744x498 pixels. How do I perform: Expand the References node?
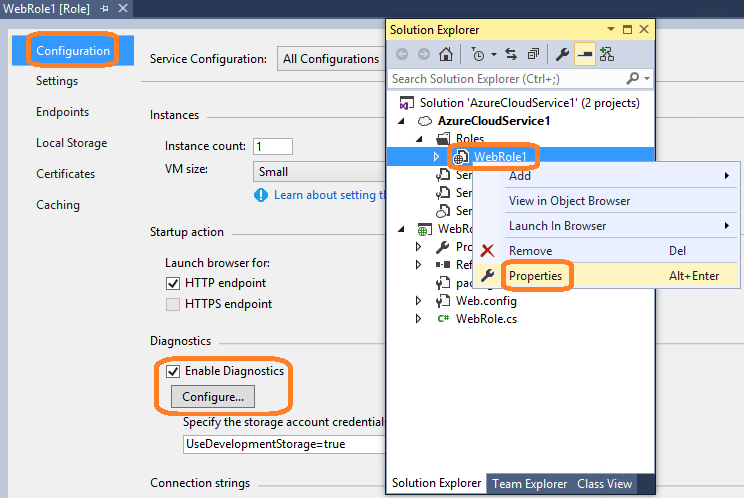tap(418, 265)
